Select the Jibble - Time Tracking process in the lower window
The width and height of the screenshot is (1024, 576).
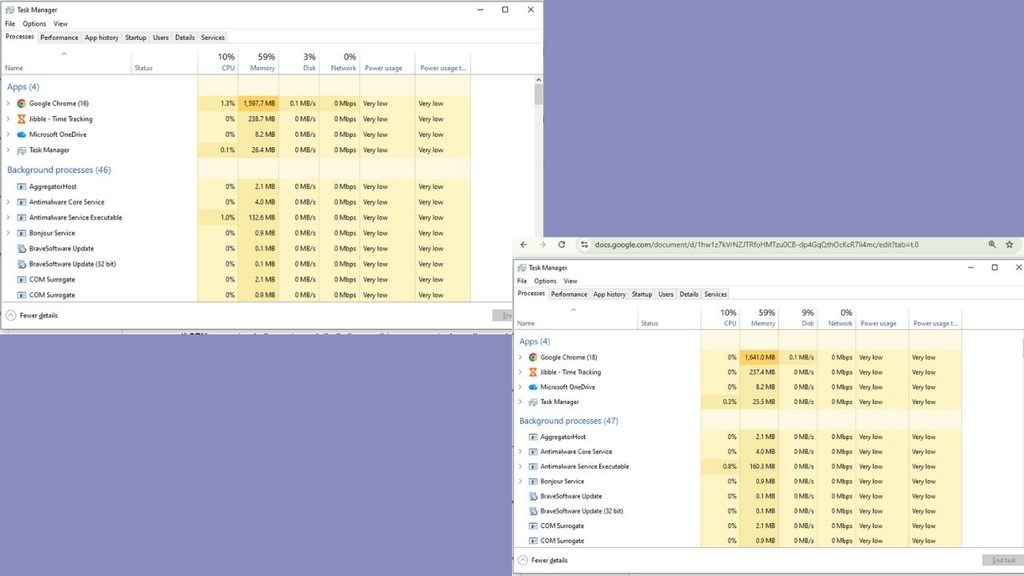click(737, 372)
